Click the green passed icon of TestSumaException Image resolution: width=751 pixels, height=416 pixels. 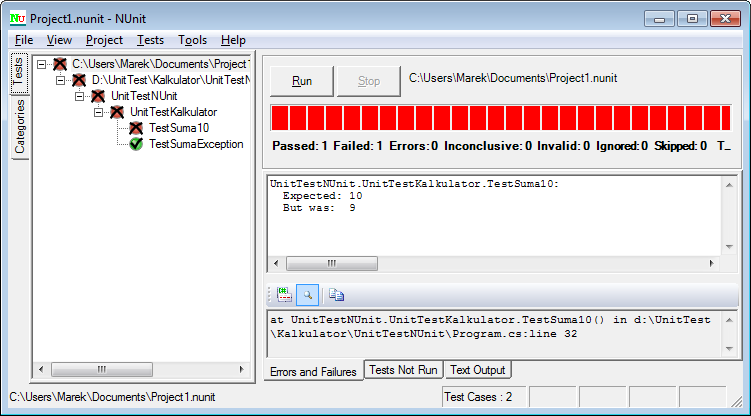click(x=135, y=144)
